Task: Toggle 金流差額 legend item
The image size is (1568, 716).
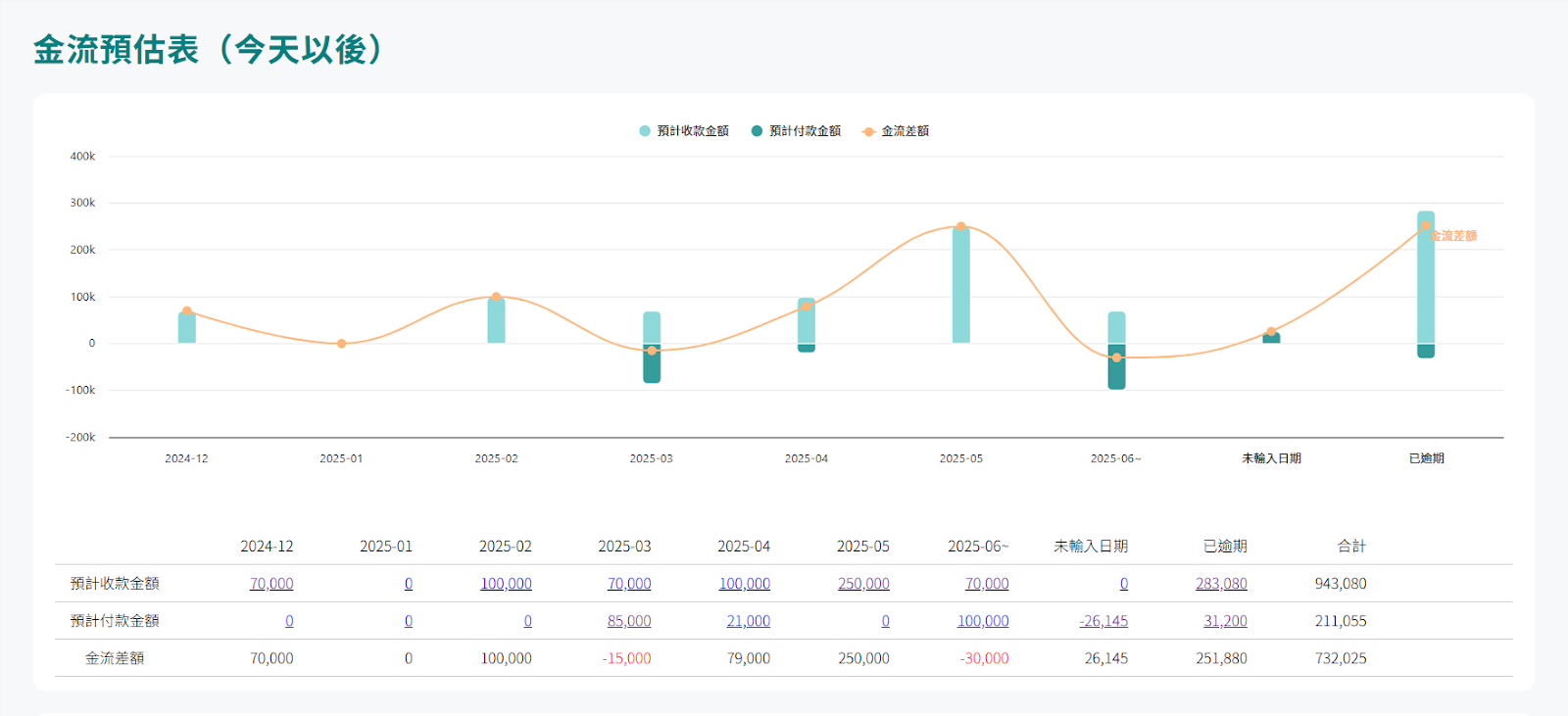Action: tap(895, 131)
